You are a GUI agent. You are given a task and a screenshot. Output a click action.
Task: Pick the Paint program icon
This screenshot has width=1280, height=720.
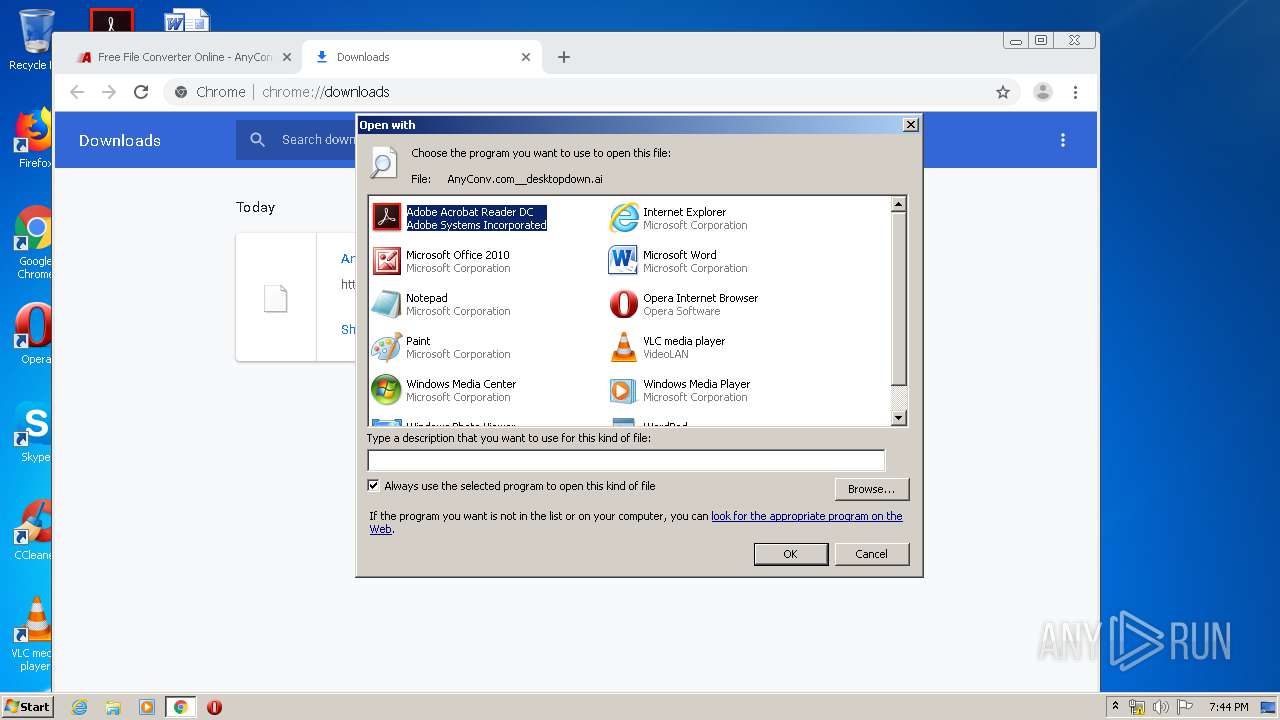tap(386, 346)
